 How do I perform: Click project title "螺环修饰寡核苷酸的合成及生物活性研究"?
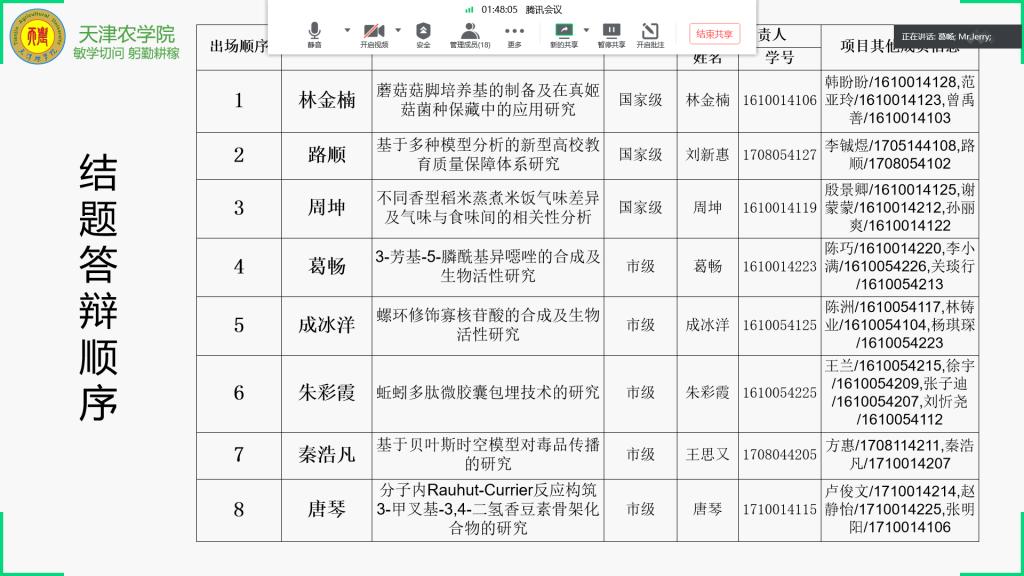coord(488,325)
